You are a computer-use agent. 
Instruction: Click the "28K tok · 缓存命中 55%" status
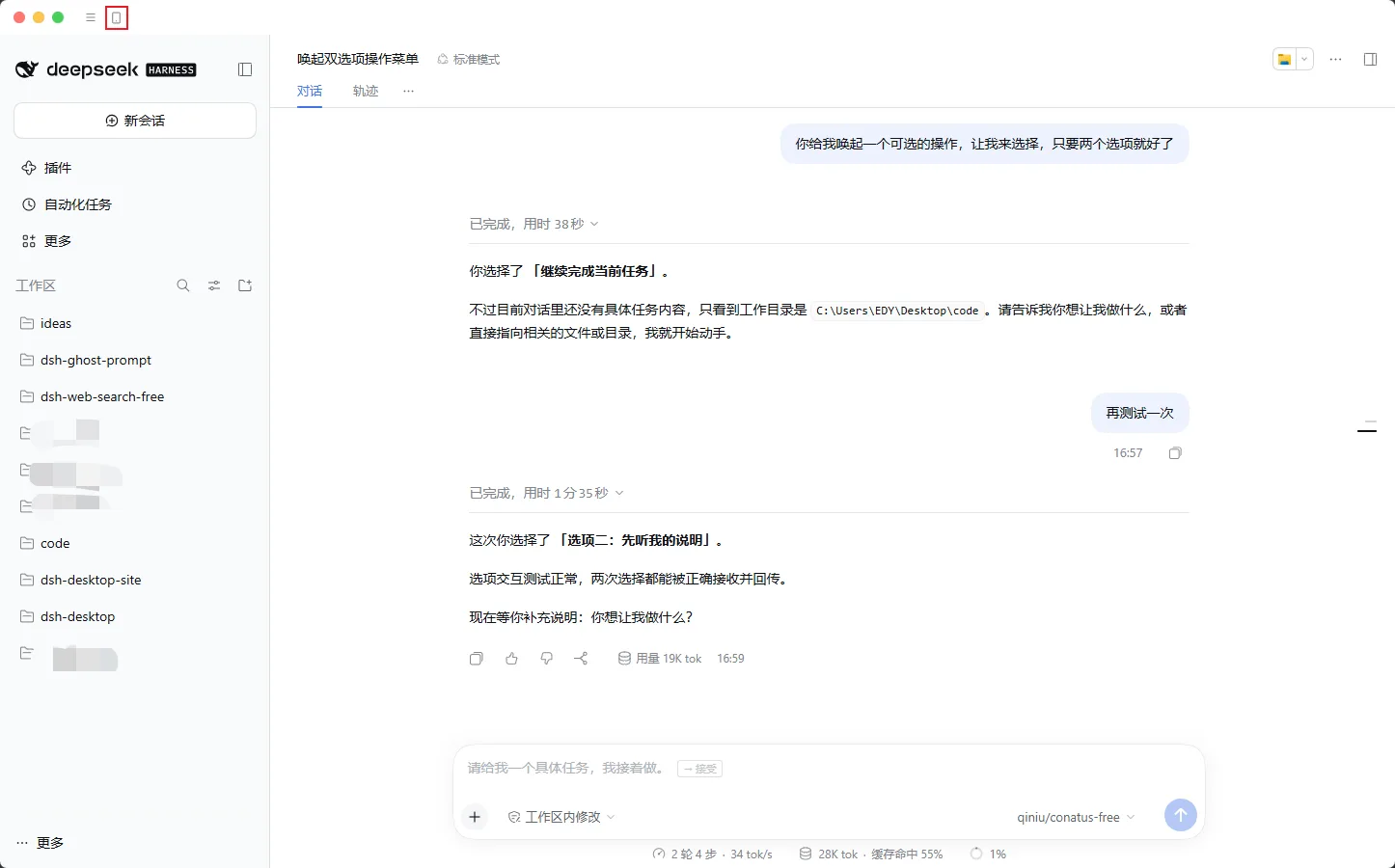pos(871,854)
